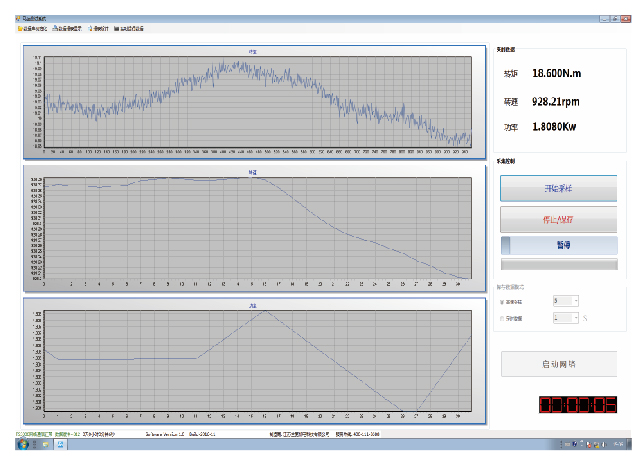This screenshot has width=642, height=470.
Task: Click inside the bottom triangular power chart
Action: (x=258, y=361)
